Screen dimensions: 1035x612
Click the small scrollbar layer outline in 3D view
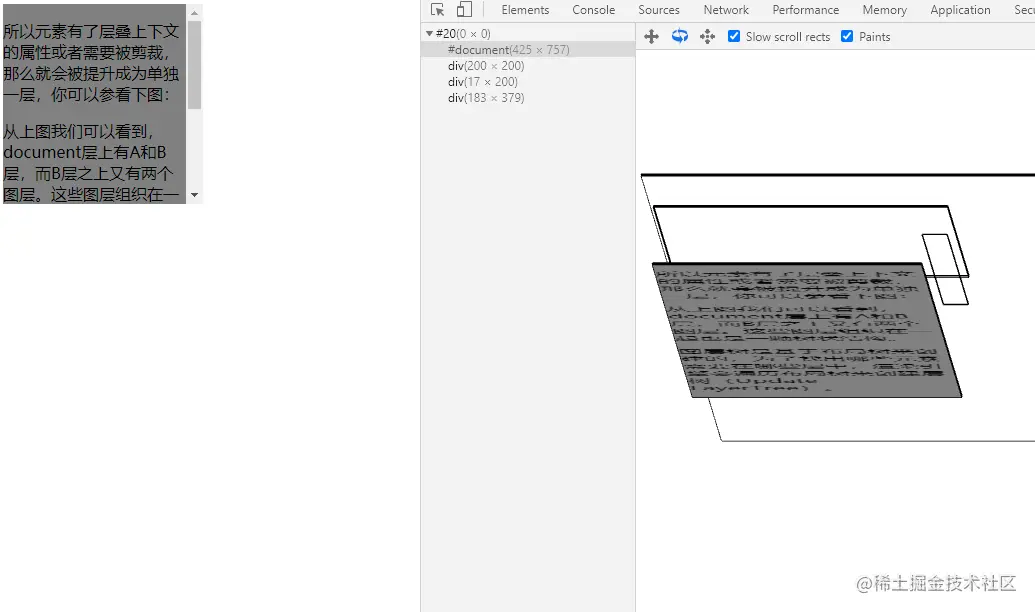point(945,269)
